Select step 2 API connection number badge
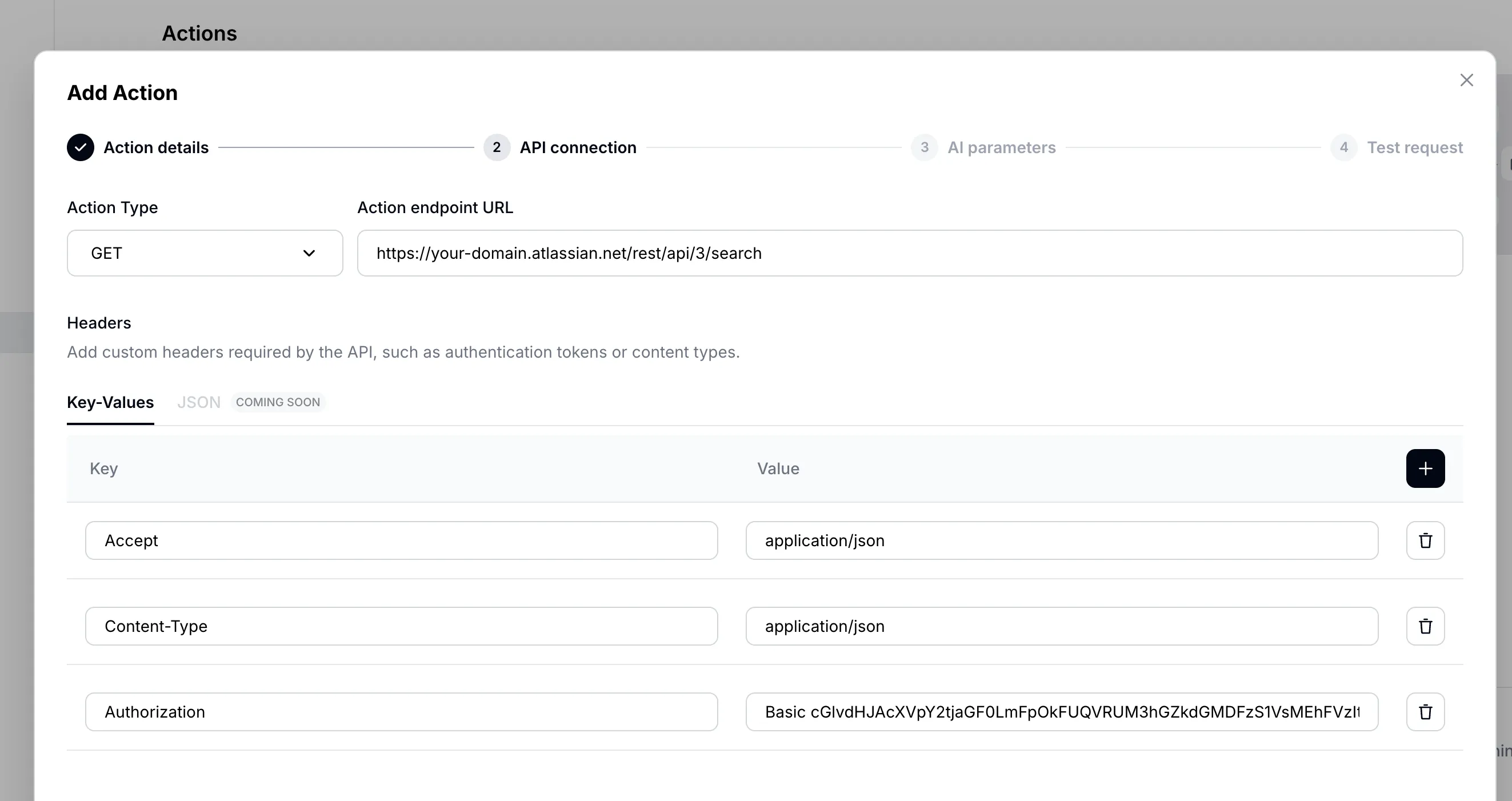The height and width of the screenshot is (801, 1512). 497,147
